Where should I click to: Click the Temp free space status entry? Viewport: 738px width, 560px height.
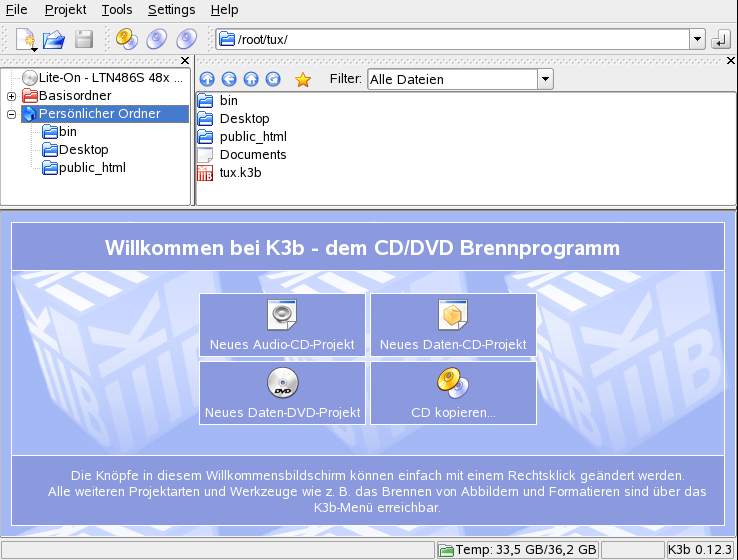517,550
